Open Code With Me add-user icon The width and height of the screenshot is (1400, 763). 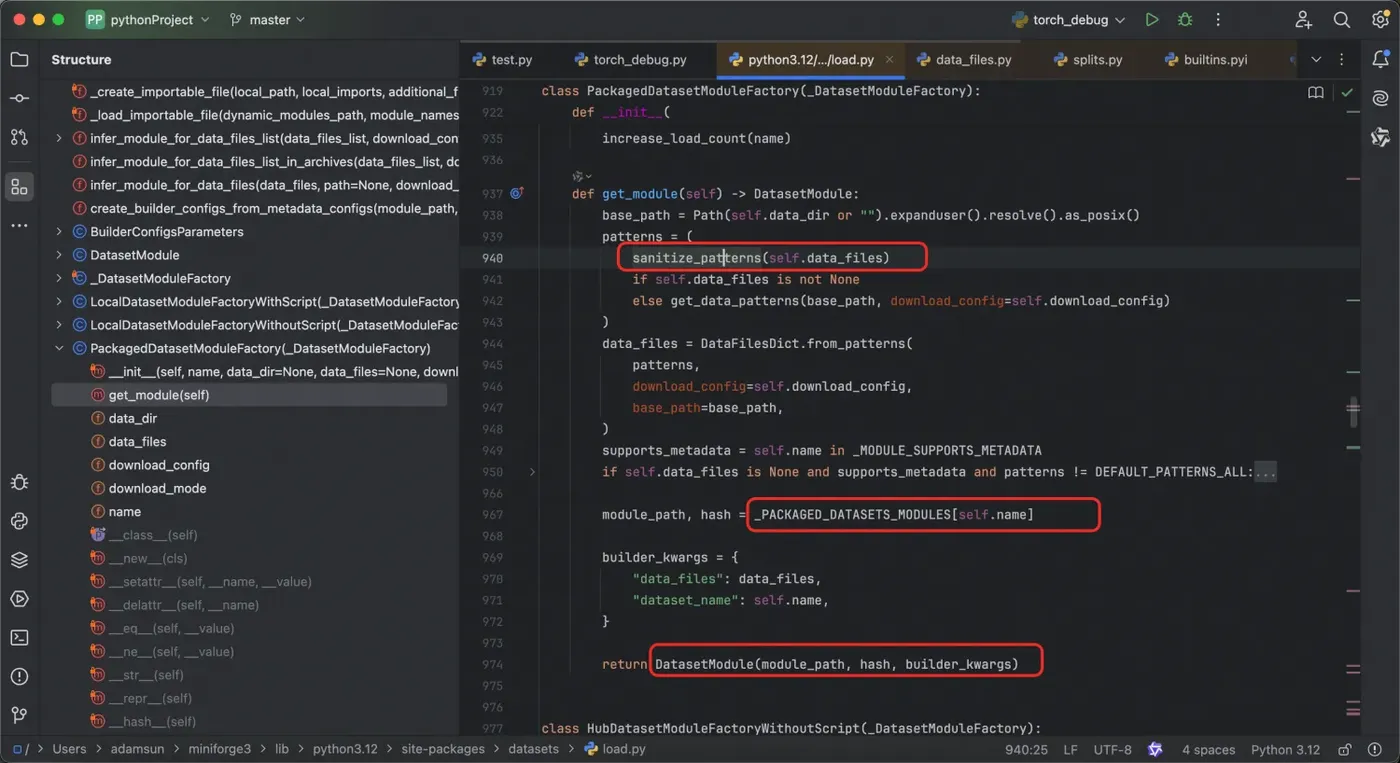pyautogui.click(x=1303, y=20)
